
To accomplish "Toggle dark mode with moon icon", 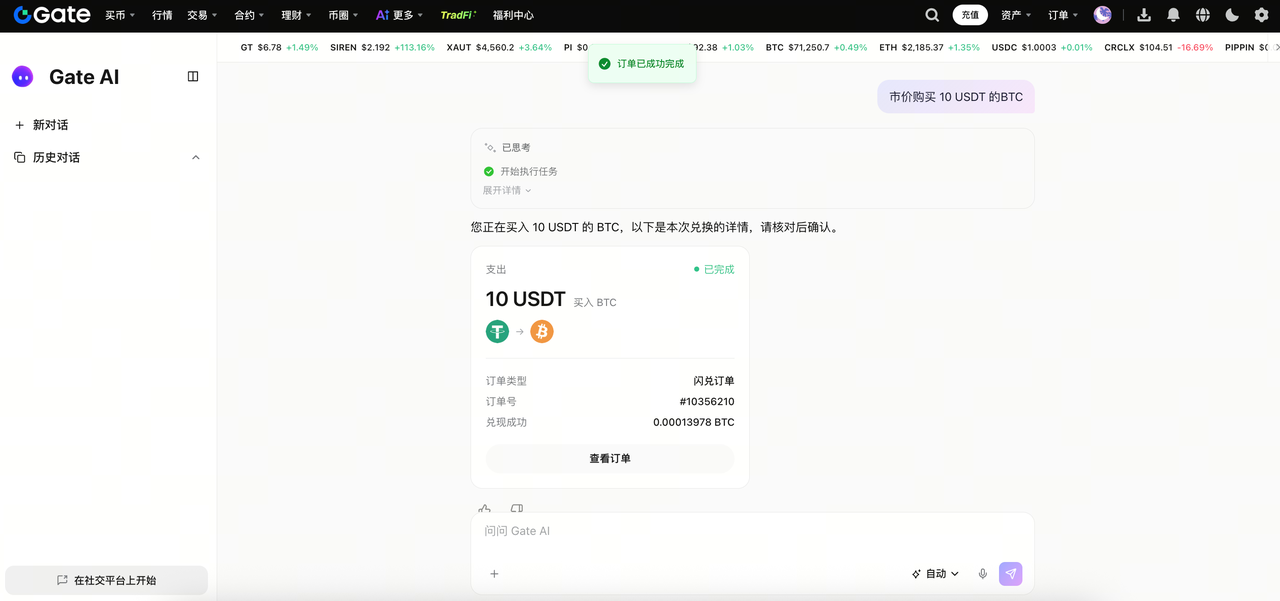I will click(1232, 15).
